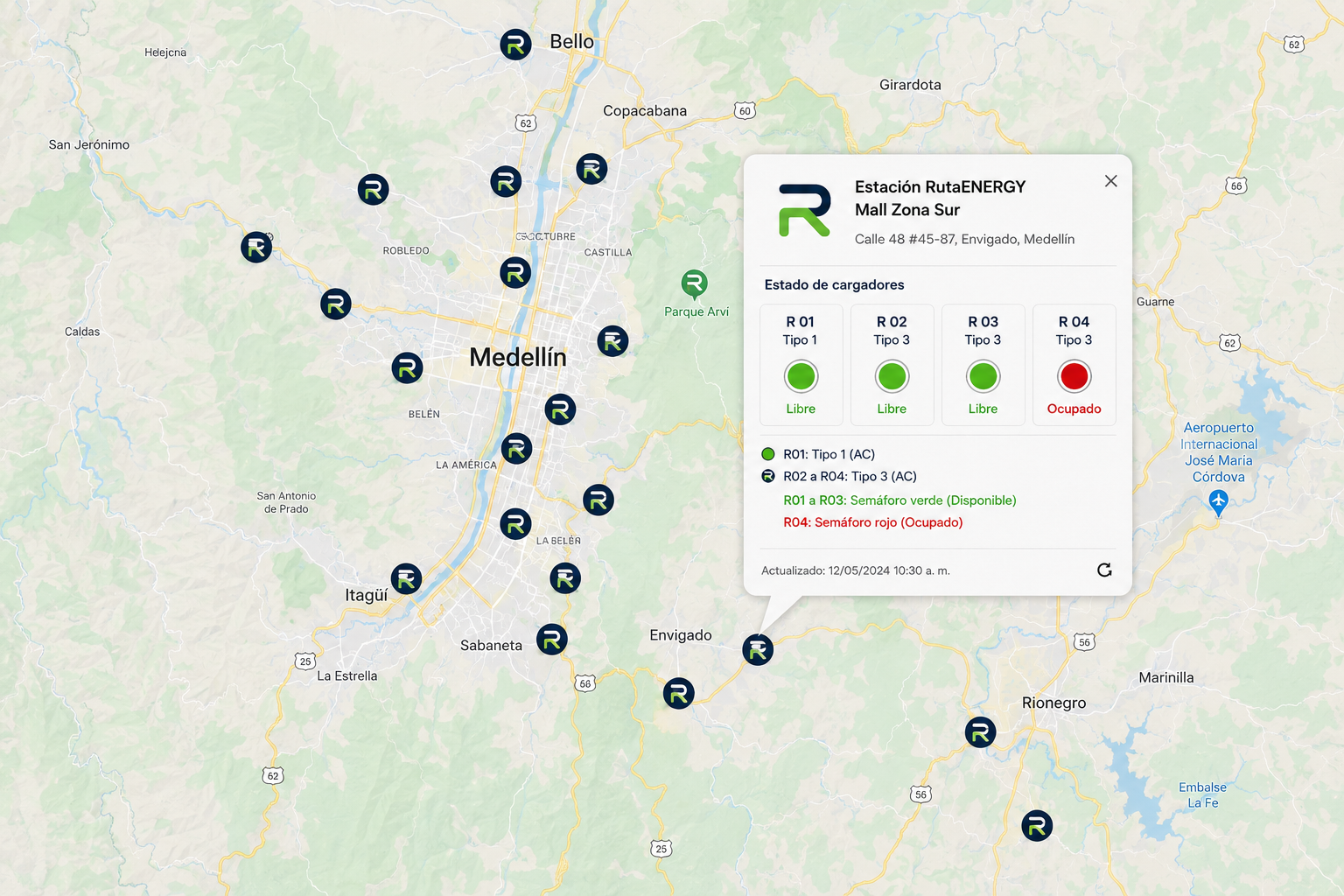Click the station marker below the CASTILLA label
The height and width of the screenshot is (896, 1344).
tap(612, 340)
